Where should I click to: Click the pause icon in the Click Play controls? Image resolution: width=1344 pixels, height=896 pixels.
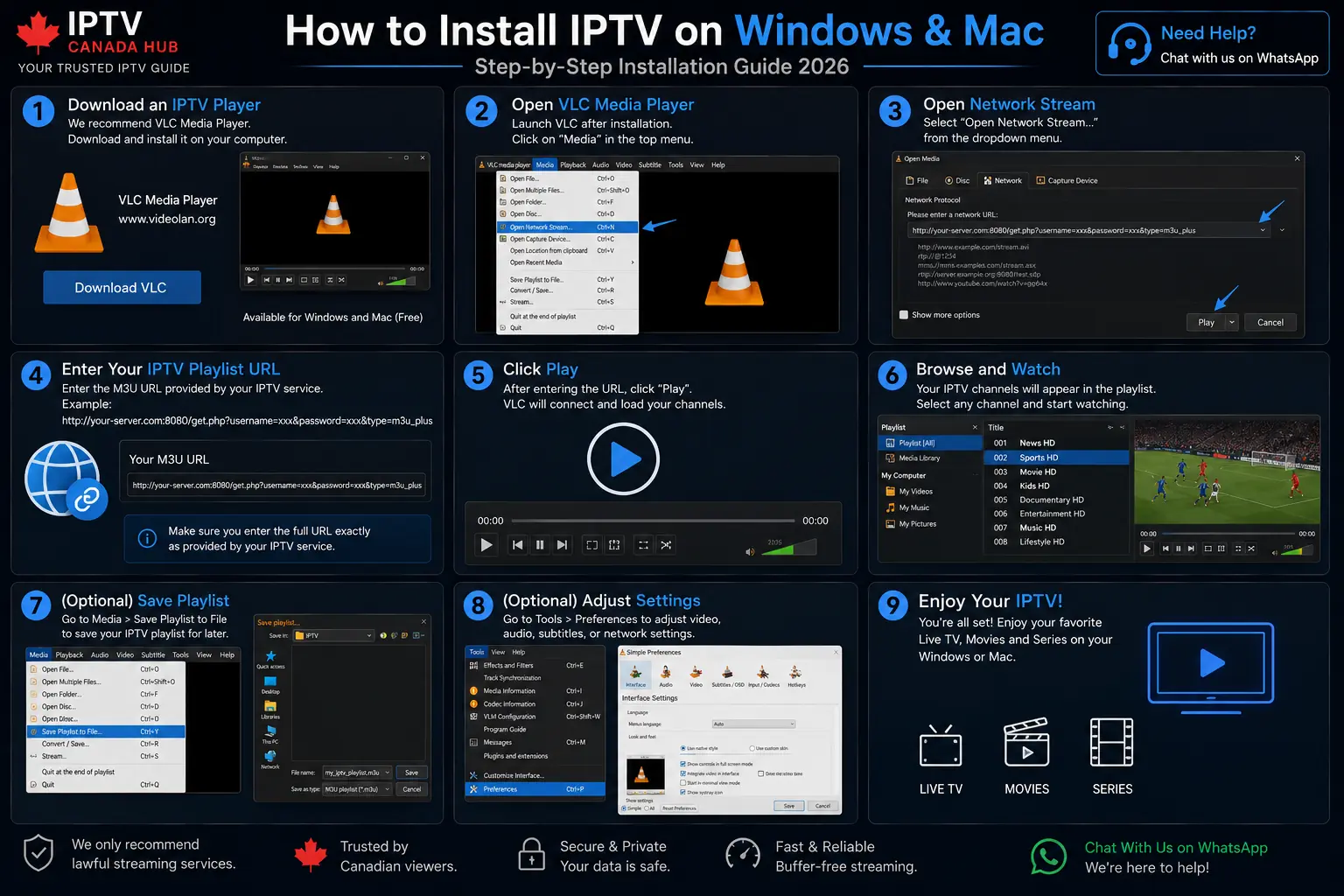tap(540, 545)
